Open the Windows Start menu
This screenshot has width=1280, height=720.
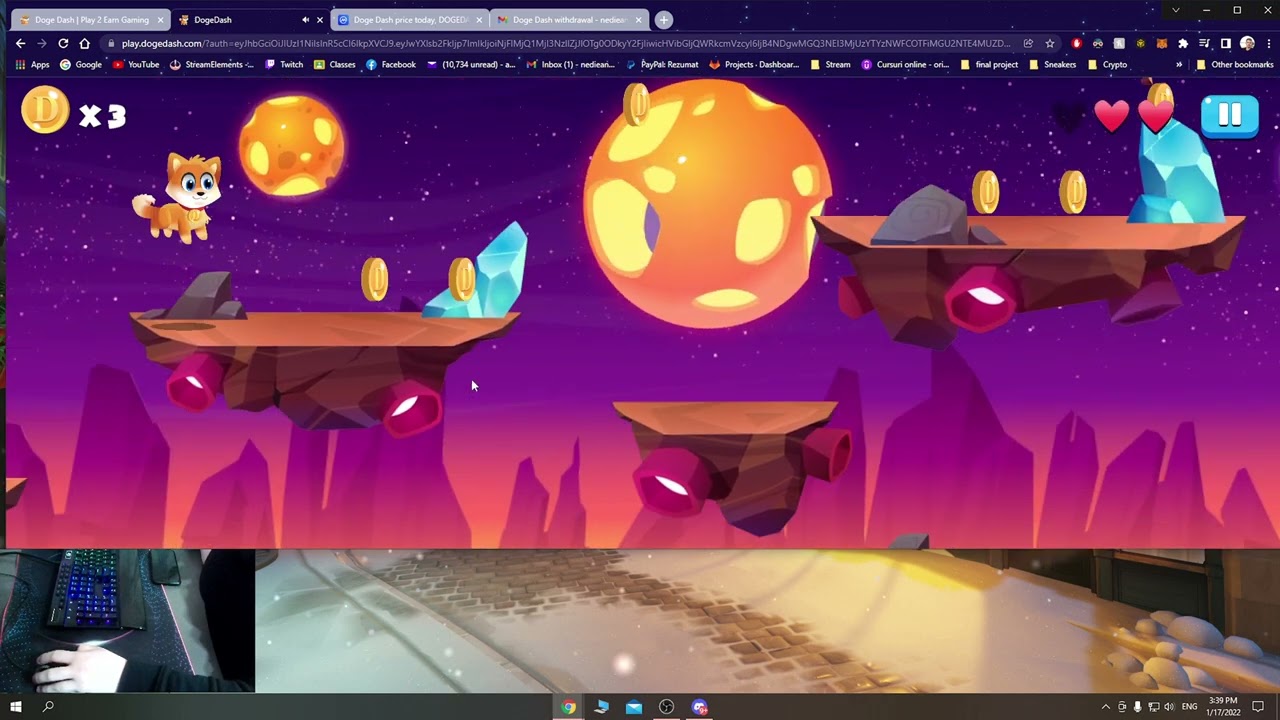point(16,707)
